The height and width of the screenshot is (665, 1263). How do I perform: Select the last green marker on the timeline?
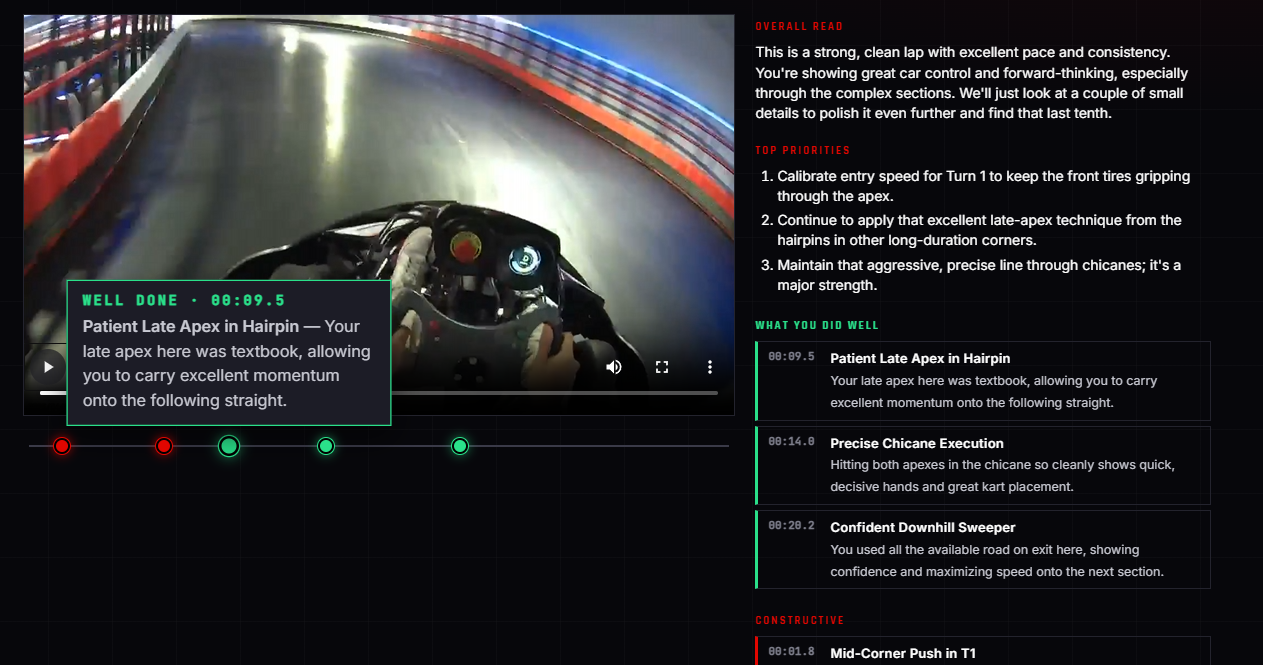pyautogui.click(x=459, y=446)
